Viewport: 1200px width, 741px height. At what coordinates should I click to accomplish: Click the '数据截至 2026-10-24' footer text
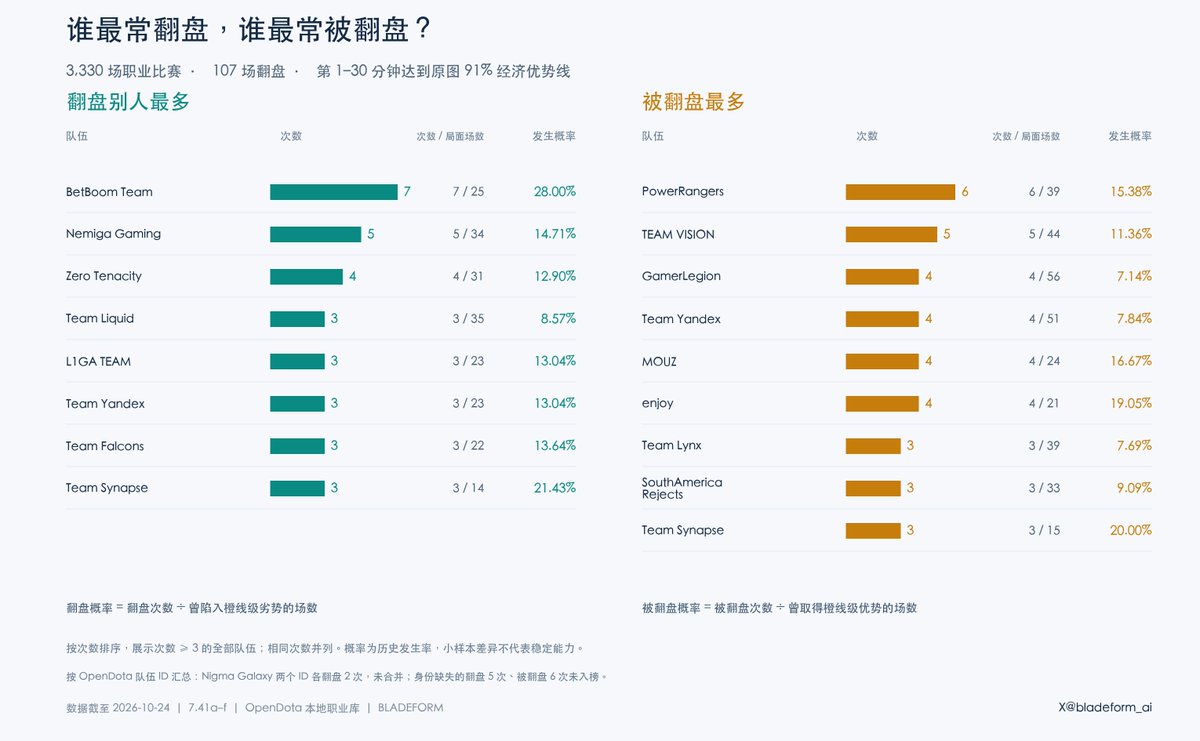119,708
